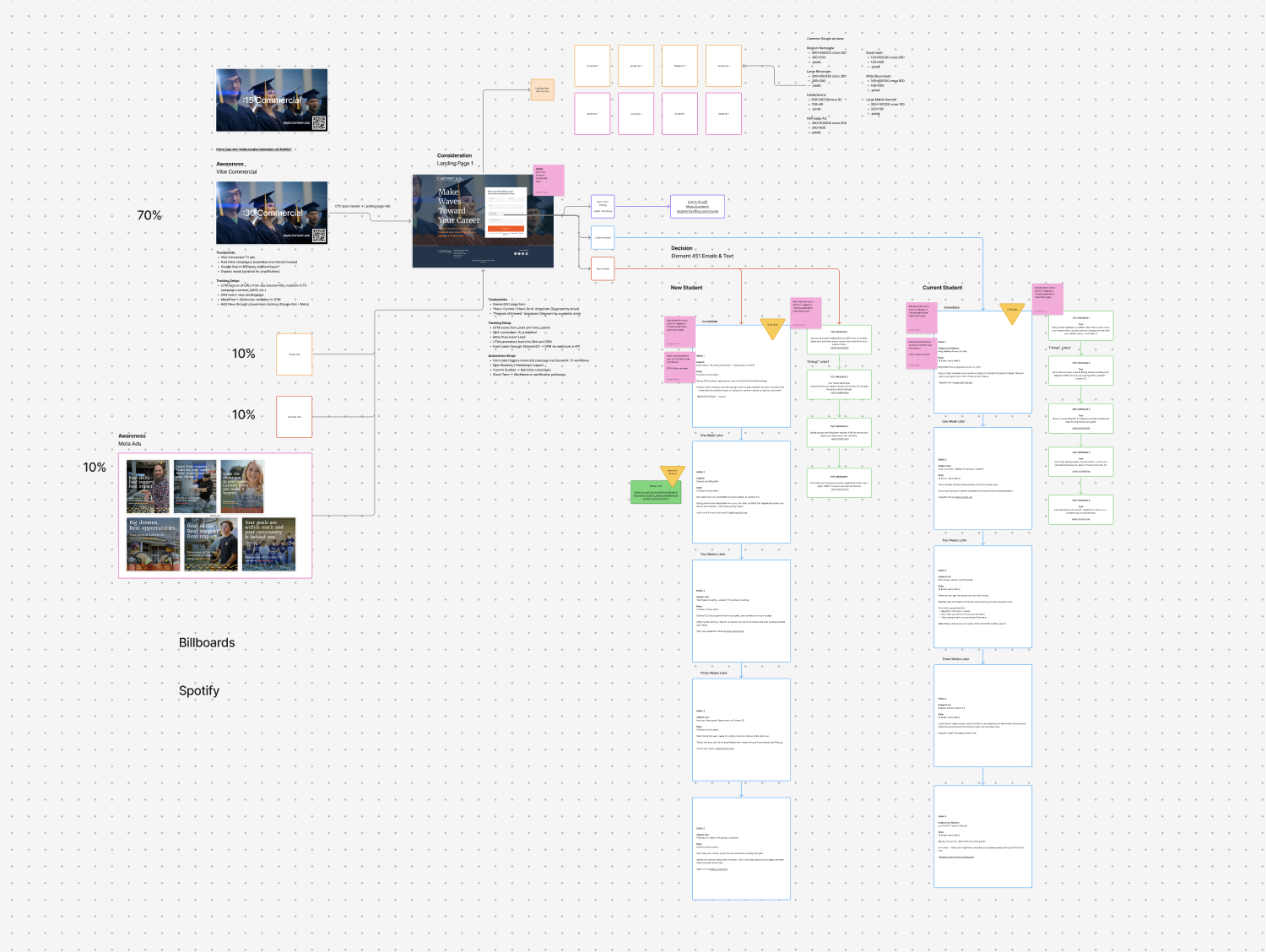
Task: Click the Carteret CC logo on the landing page mockup
Action: coord(451,179)
